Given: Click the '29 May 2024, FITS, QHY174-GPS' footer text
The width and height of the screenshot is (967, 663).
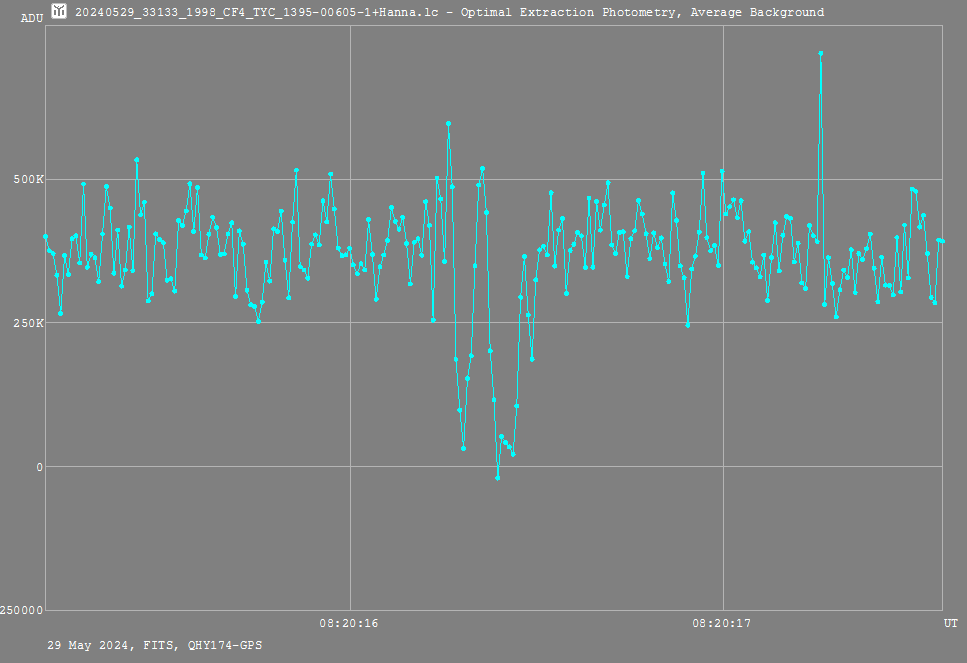Looking at the screenshot, I should coord(155,645).
